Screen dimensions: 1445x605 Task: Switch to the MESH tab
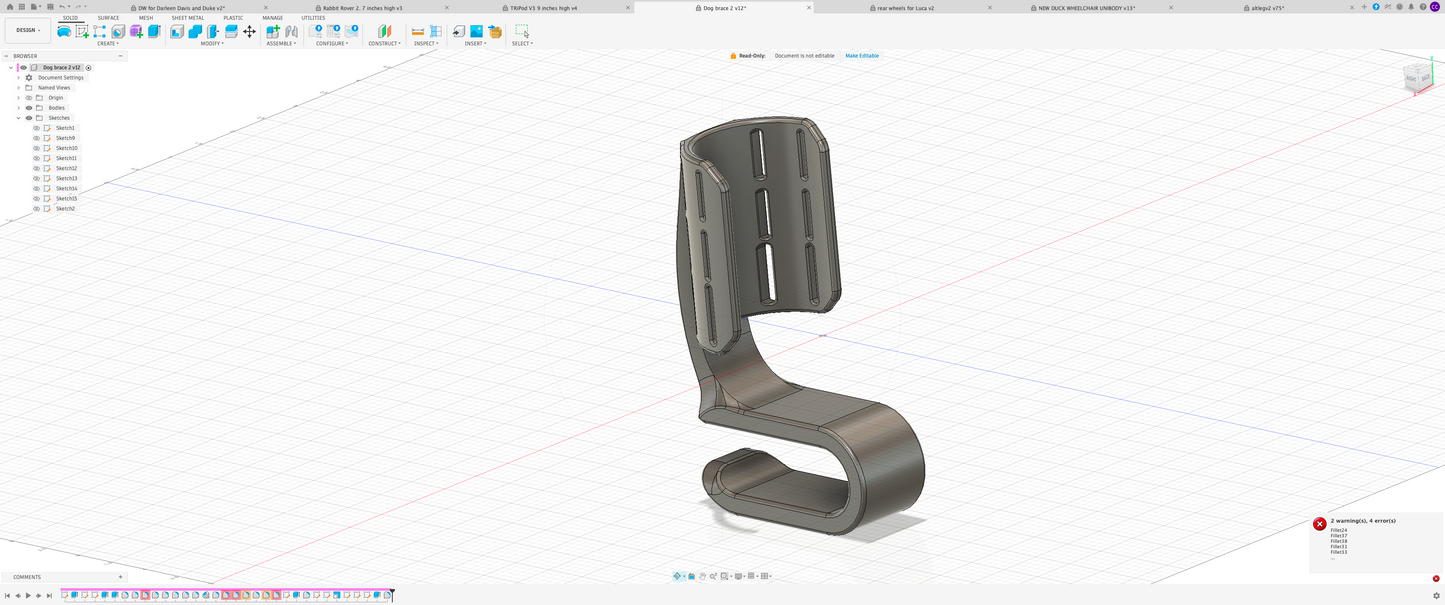pyautogui.click(x=146, y=18)
